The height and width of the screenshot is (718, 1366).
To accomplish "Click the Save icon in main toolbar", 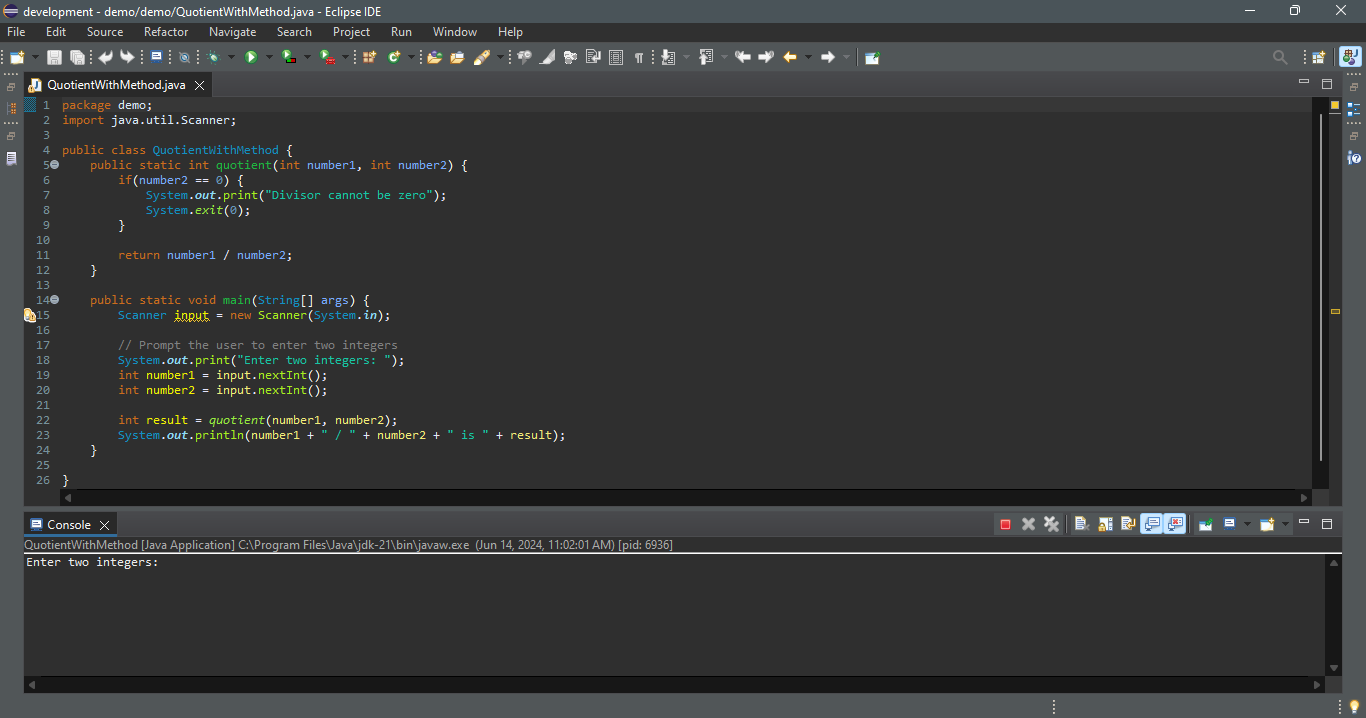I will tap(54, 57).
